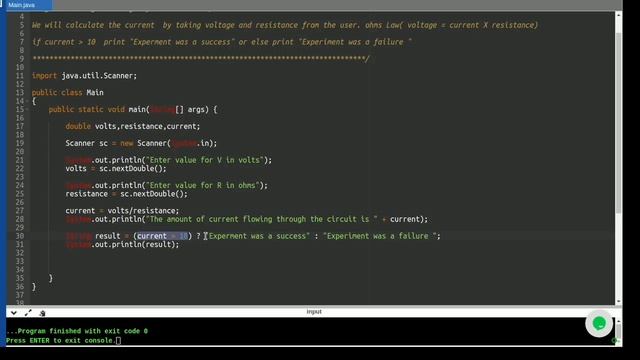Screen dimensions: 640x360
Task: Click the "Experment was a success" string on line 30
Action: 259,236
